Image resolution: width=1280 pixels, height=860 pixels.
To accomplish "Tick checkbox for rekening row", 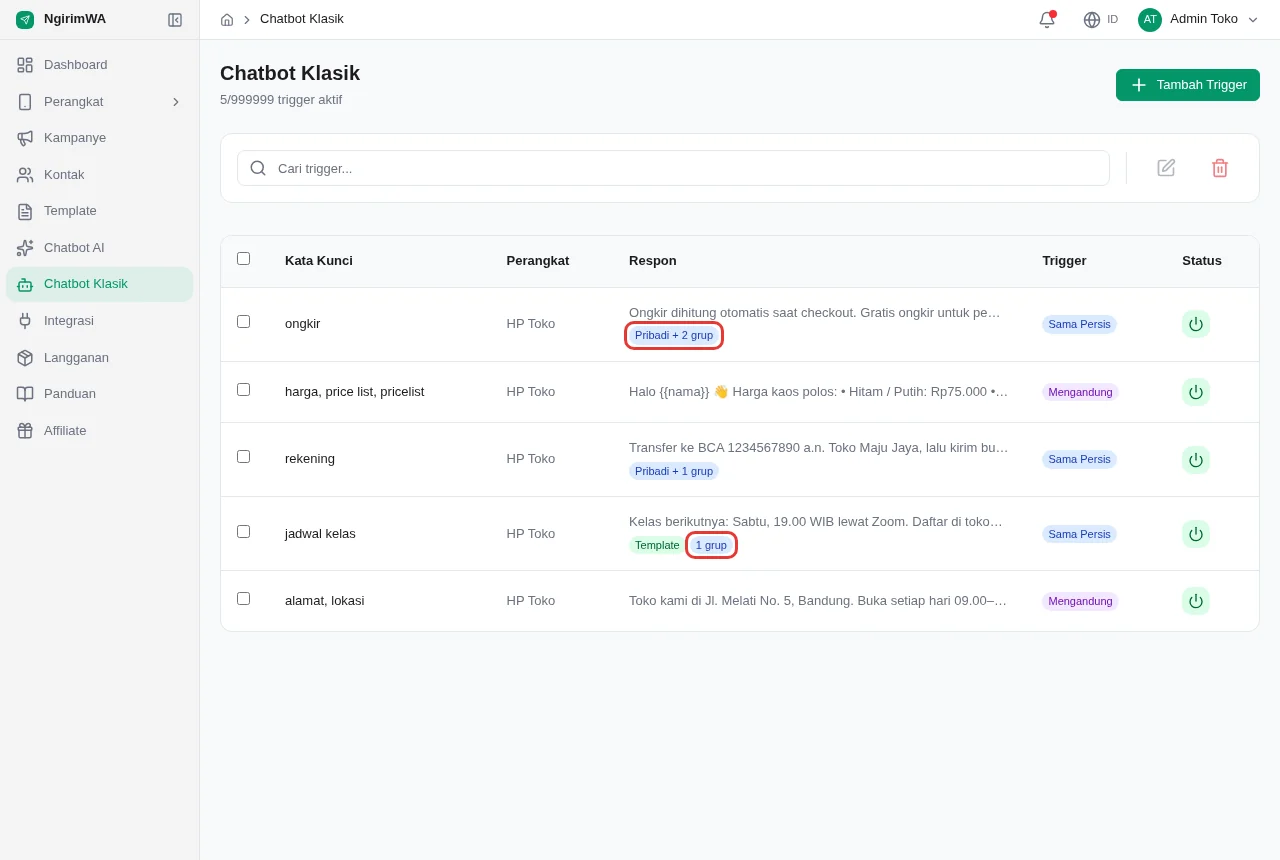I will (x=243, y=456).
